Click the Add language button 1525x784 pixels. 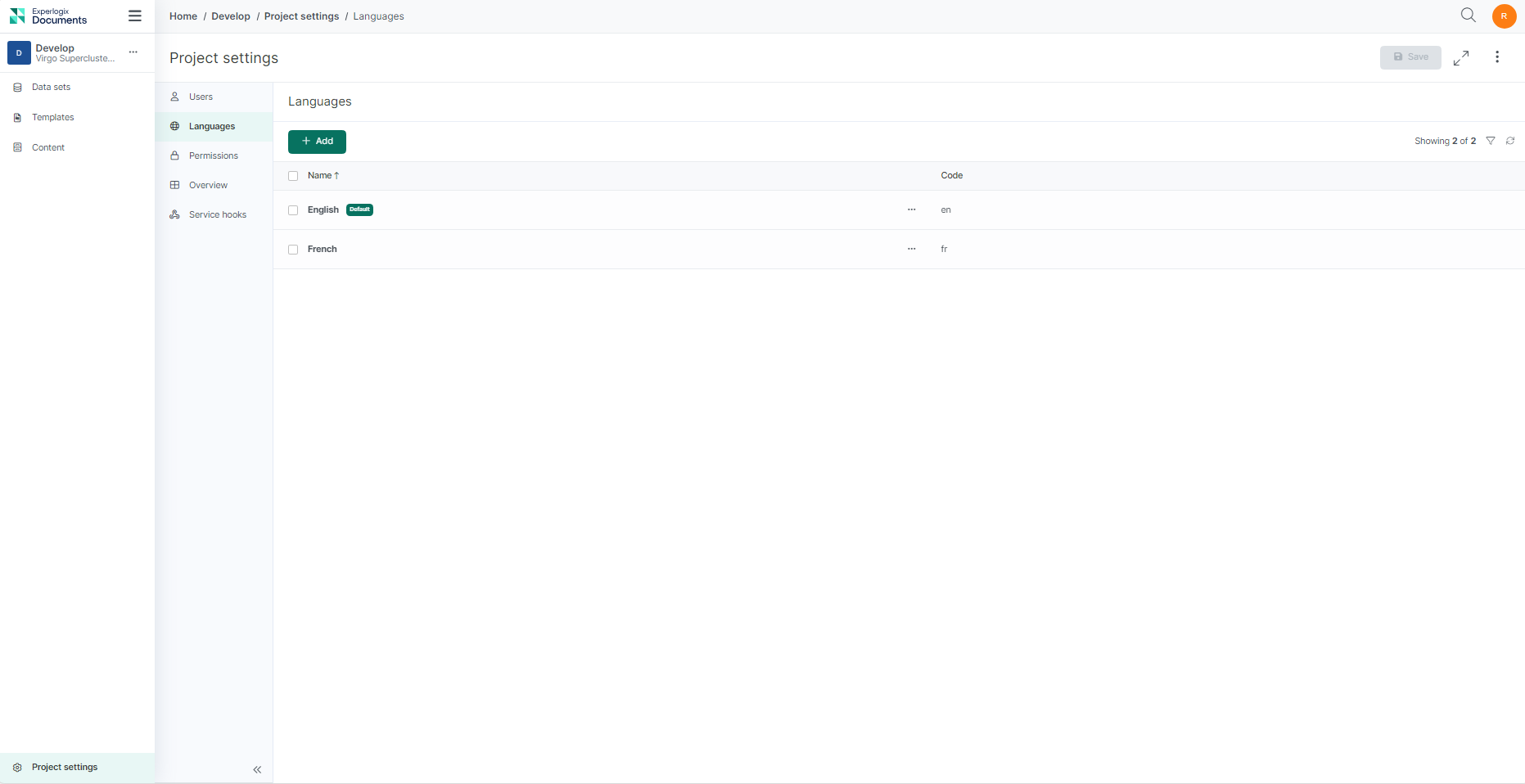pos(317,142)
